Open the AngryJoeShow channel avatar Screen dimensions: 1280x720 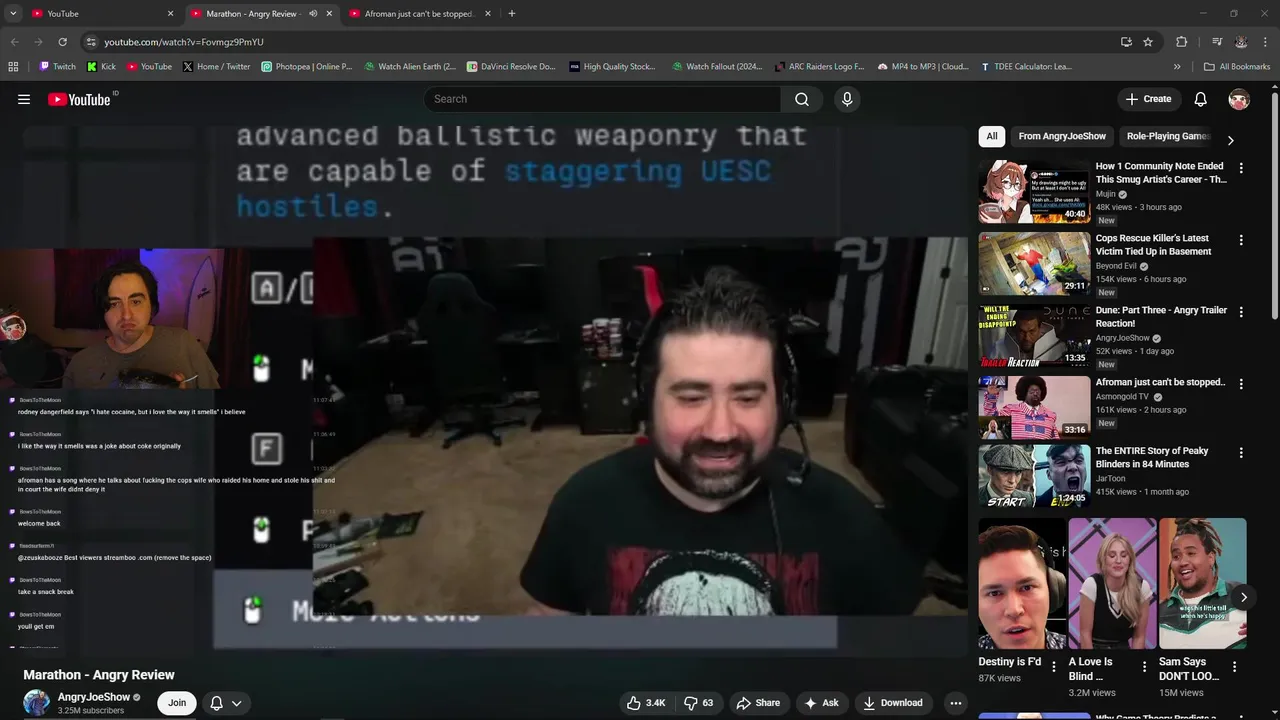point(37,703)
